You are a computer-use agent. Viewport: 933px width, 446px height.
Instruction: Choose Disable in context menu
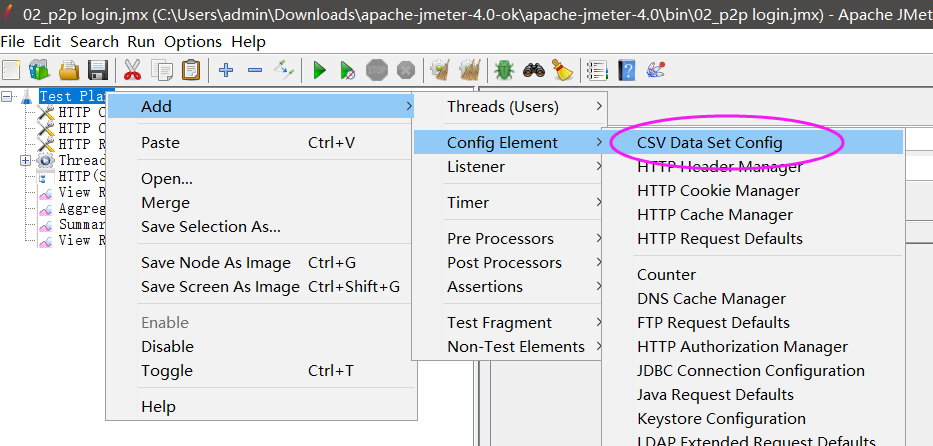pos(261,347)
